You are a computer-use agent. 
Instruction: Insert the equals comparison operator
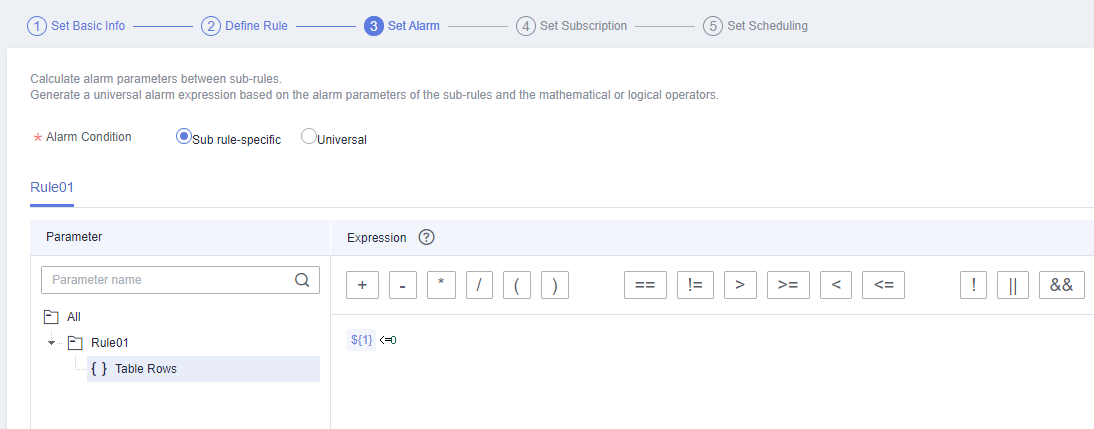645,285
